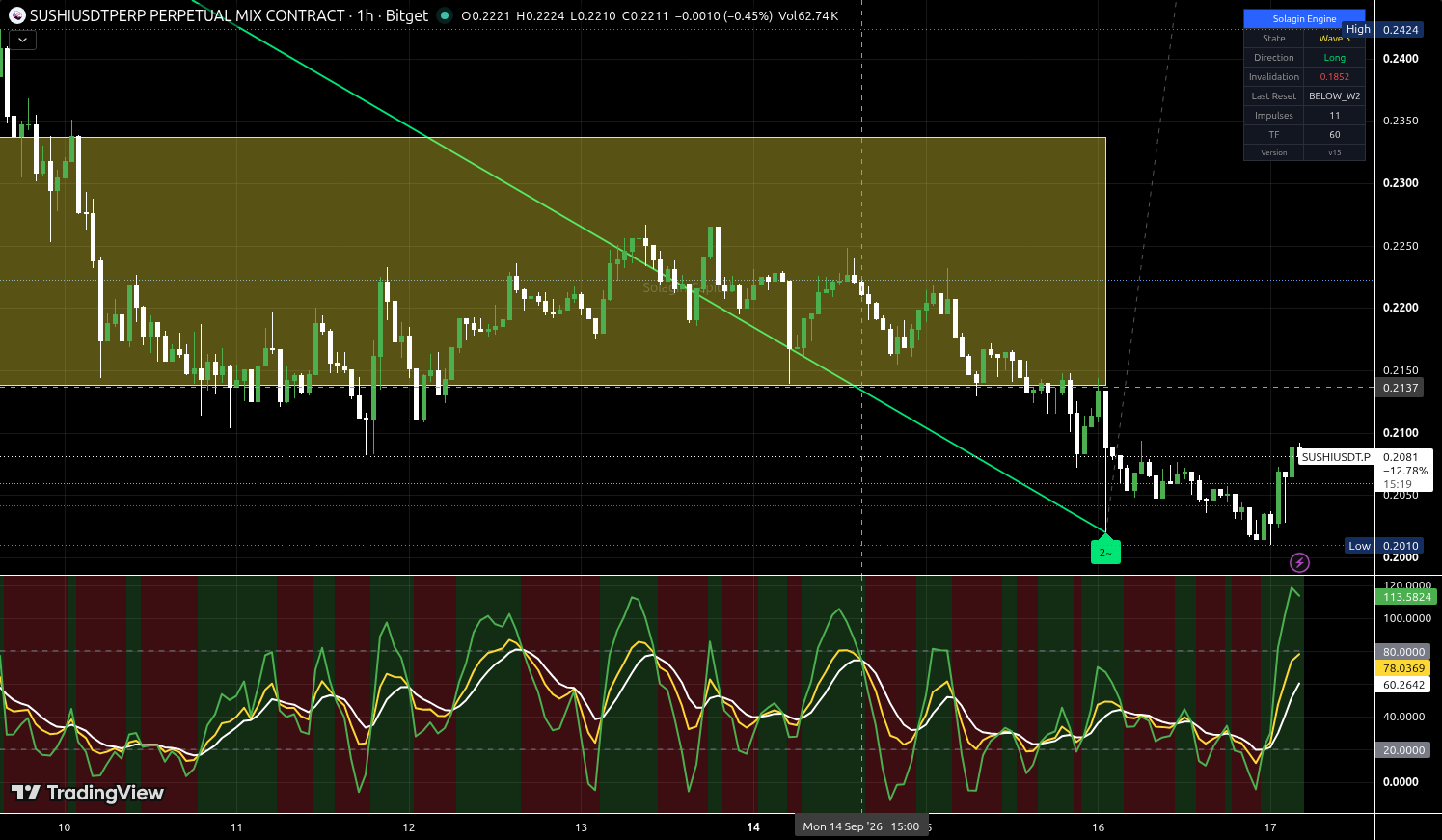
Task: Click the low value L0.2210
Action: [x=595, y=16]
